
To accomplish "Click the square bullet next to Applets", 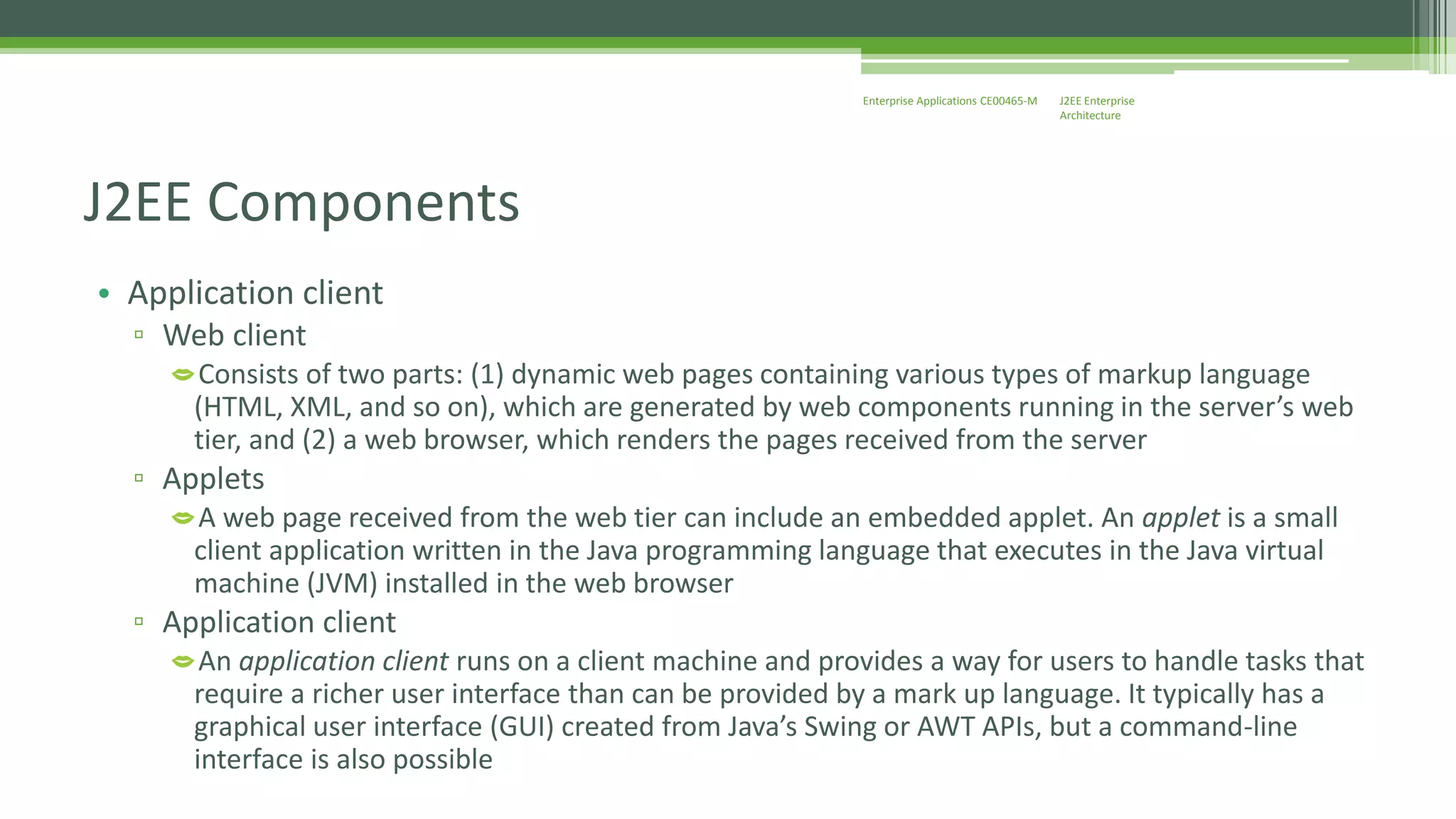I will (x=139, y=478).
